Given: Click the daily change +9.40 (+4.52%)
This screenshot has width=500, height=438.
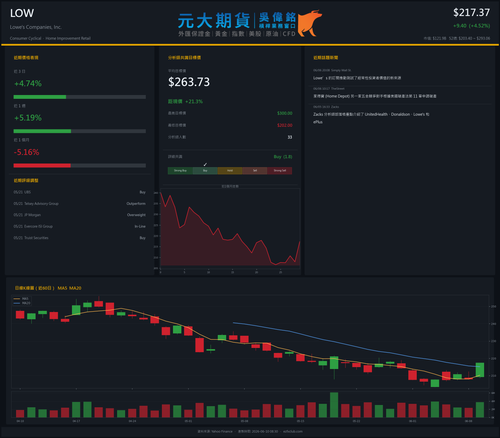Looking at the screenshot, I should [x=471, y=26].
